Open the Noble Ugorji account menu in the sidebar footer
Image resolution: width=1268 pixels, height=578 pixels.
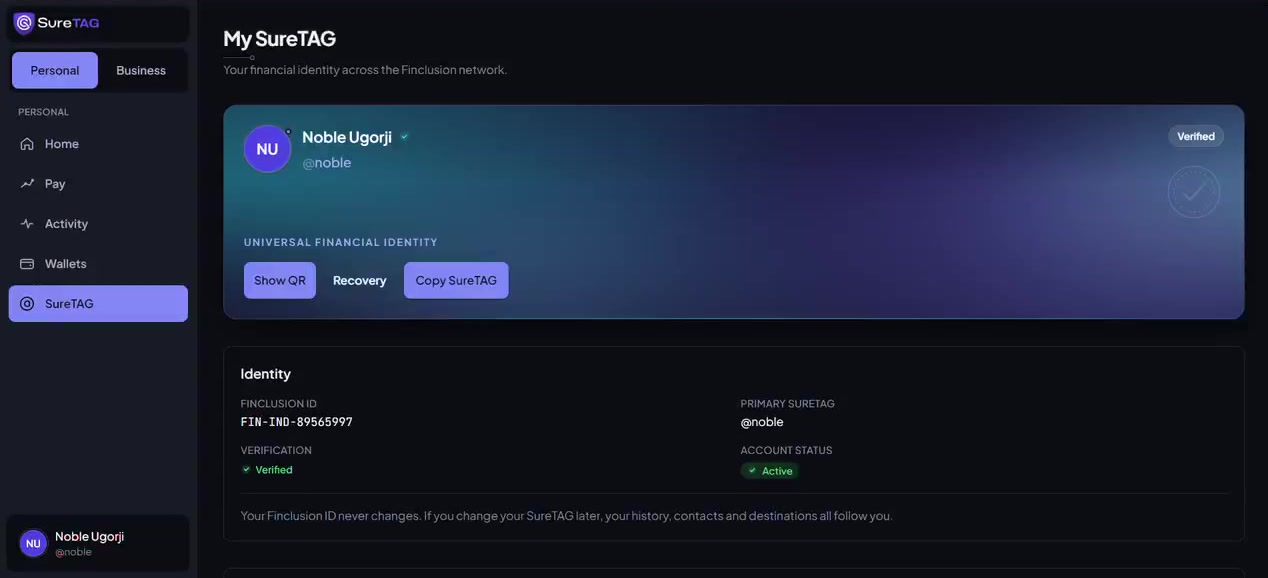tap(98, 543)
